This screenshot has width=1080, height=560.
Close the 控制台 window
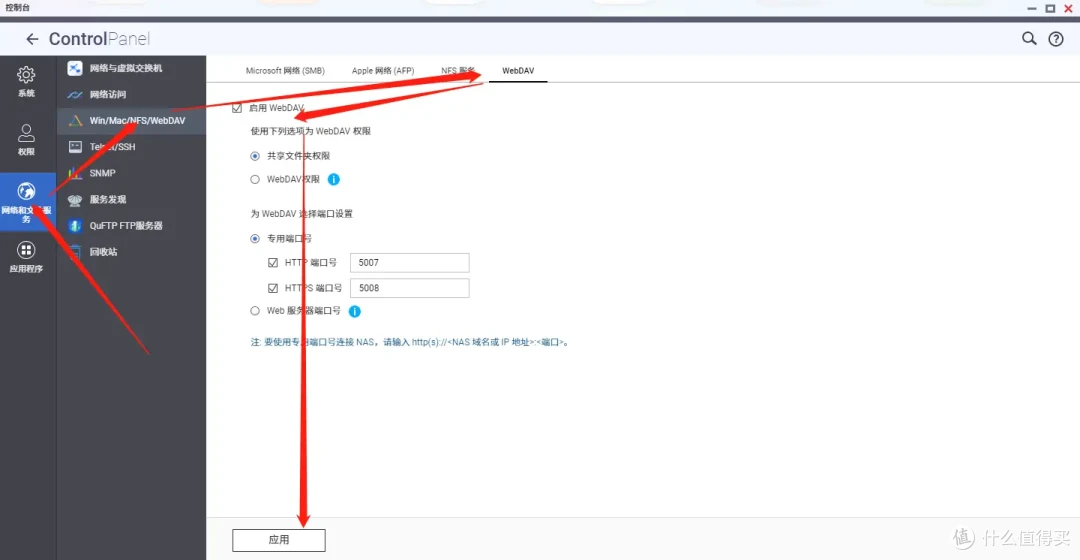click(x=1069, y=8)
